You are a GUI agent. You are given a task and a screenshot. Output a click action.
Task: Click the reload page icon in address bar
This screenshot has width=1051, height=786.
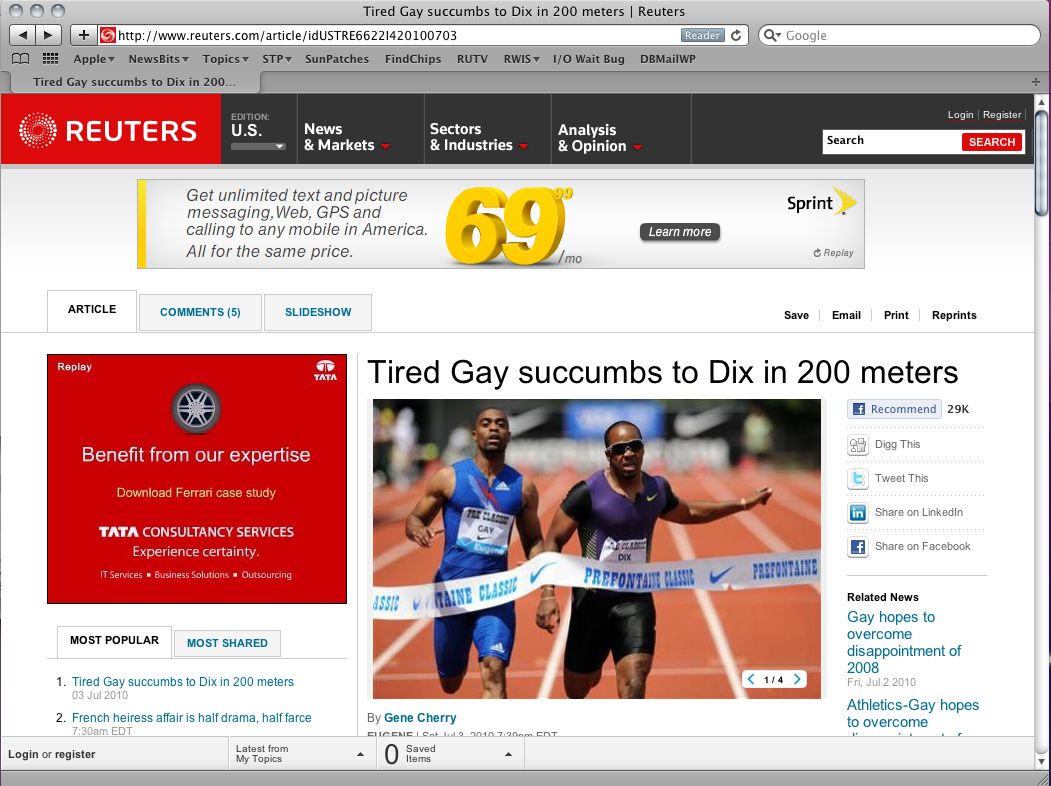[x=736, y=36]
